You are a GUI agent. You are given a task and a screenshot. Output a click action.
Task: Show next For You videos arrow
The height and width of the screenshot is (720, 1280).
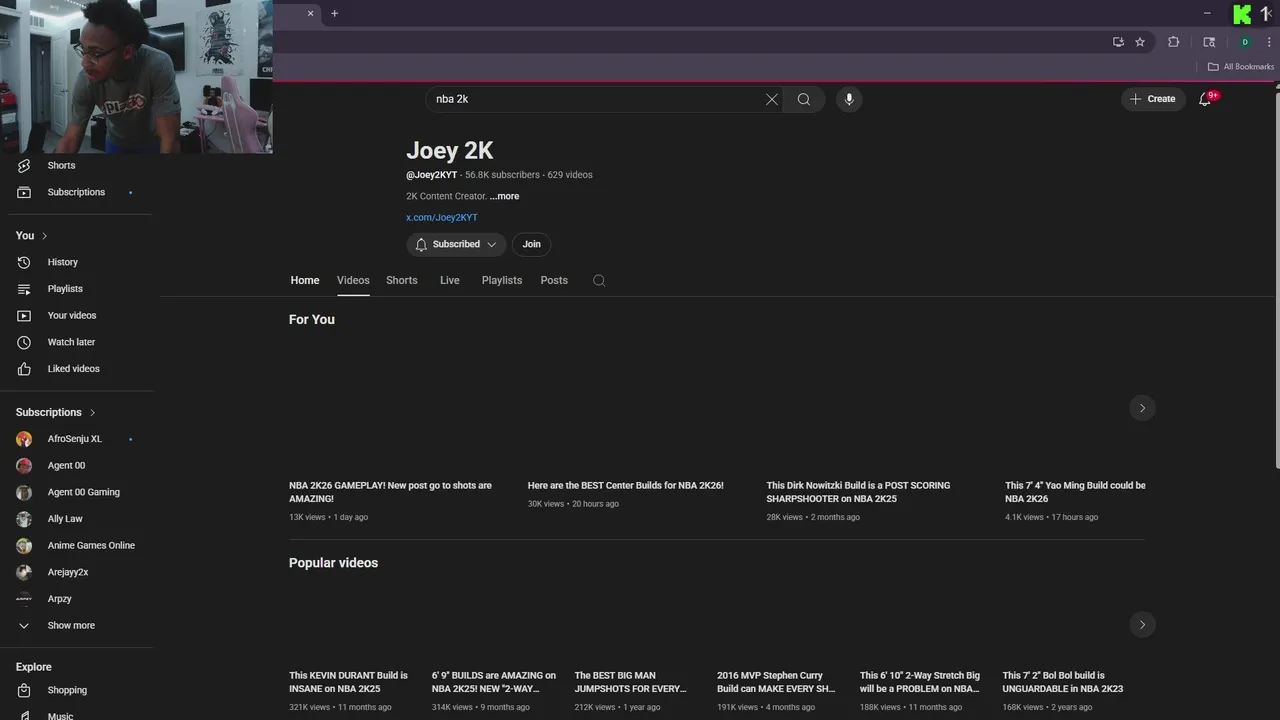tap(1142, 408)
